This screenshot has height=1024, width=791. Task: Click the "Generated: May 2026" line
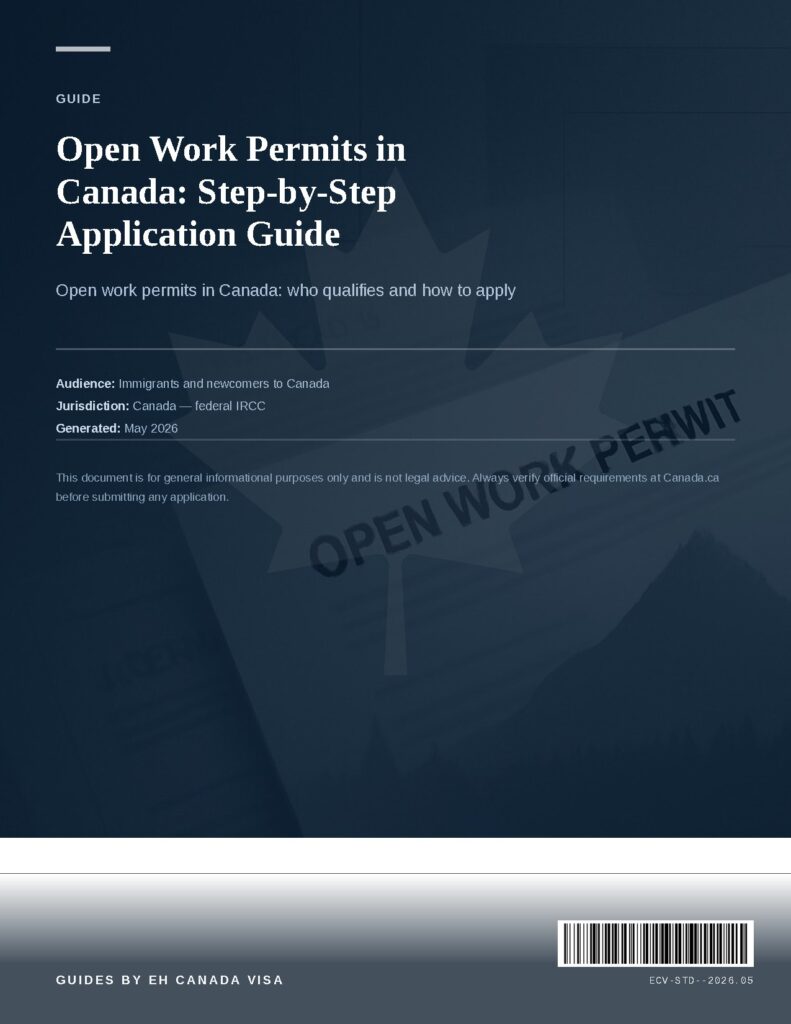(x=117, y=428)
